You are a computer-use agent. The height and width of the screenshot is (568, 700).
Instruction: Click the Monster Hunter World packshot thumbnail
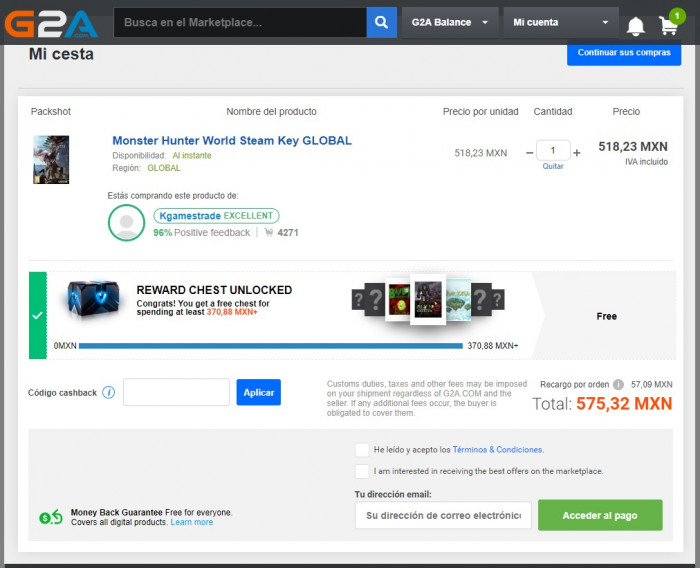51,160
